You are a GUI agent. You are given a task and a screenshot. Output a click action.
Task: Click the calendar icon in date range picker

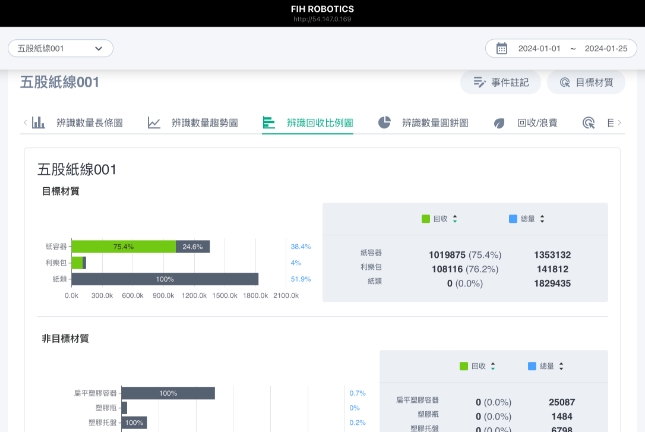click(502, 48)
